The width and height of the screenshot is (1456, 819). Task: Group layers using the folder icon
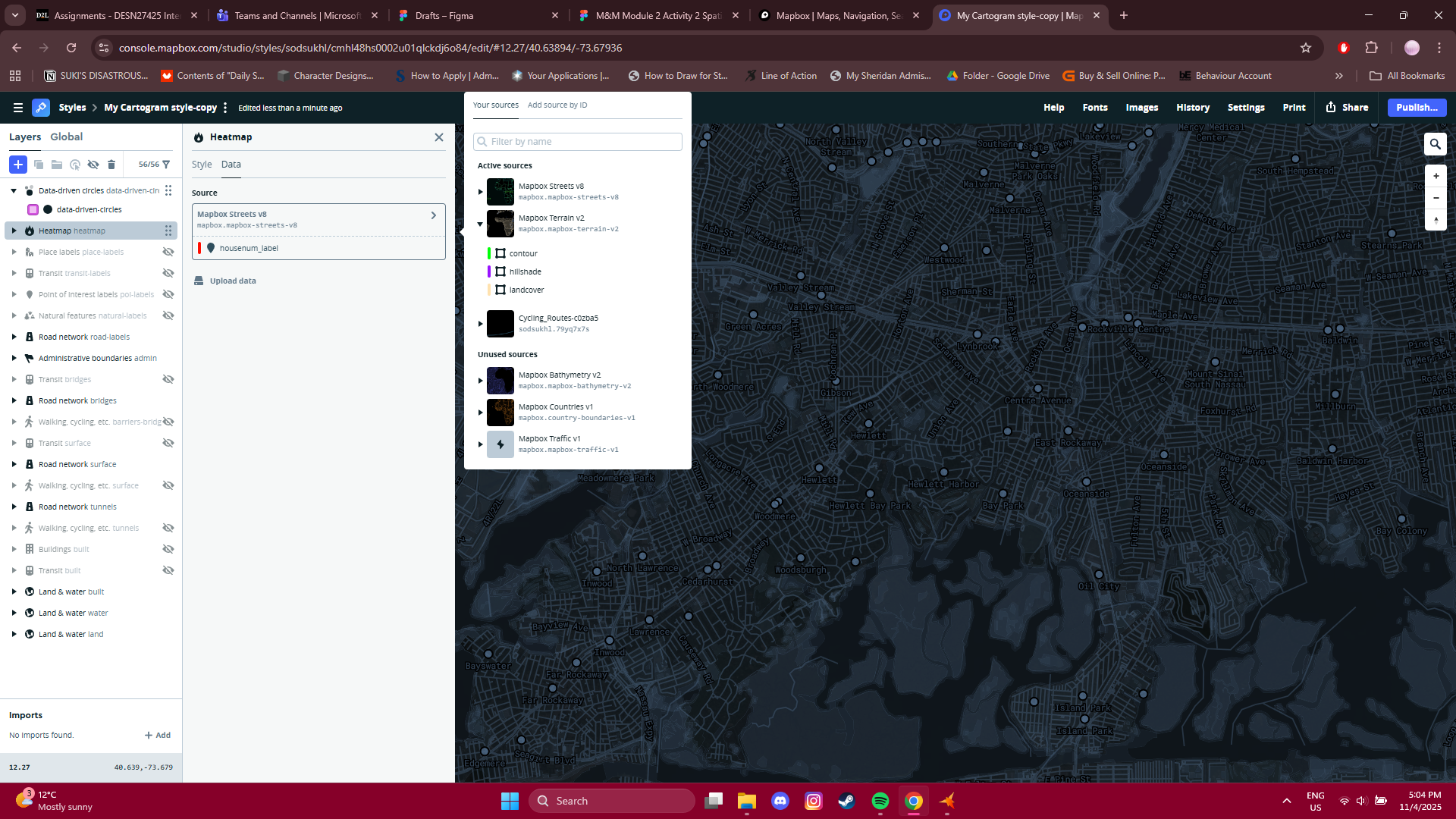pos(56,165)
